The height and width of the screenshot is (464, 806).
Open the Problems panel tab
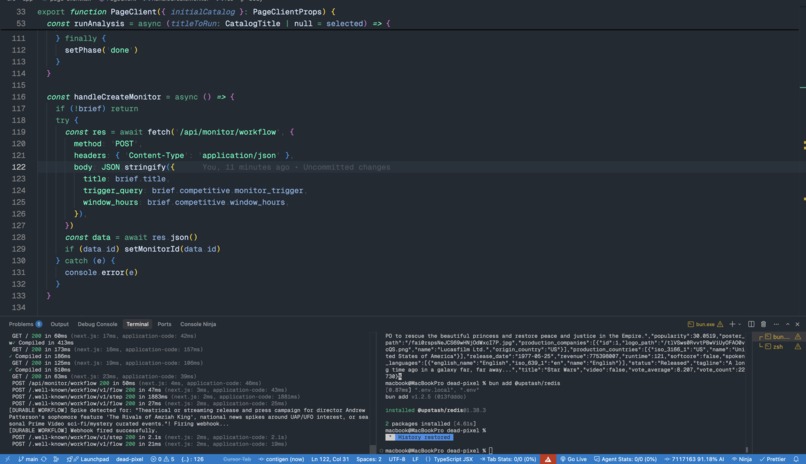pyautogui.click(x=25, y=324)
